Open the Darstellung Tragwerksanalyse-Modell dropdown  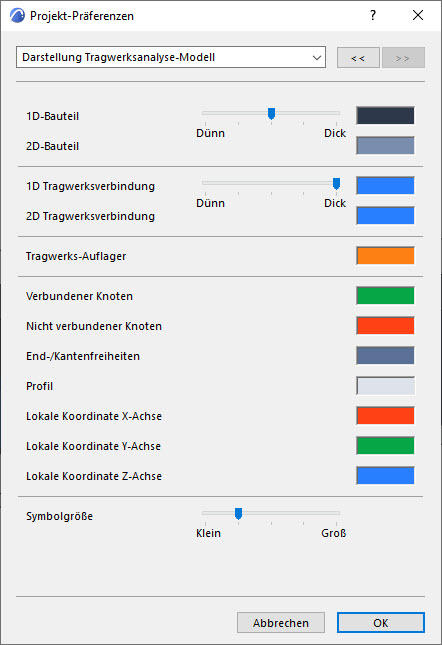[171, 57]
